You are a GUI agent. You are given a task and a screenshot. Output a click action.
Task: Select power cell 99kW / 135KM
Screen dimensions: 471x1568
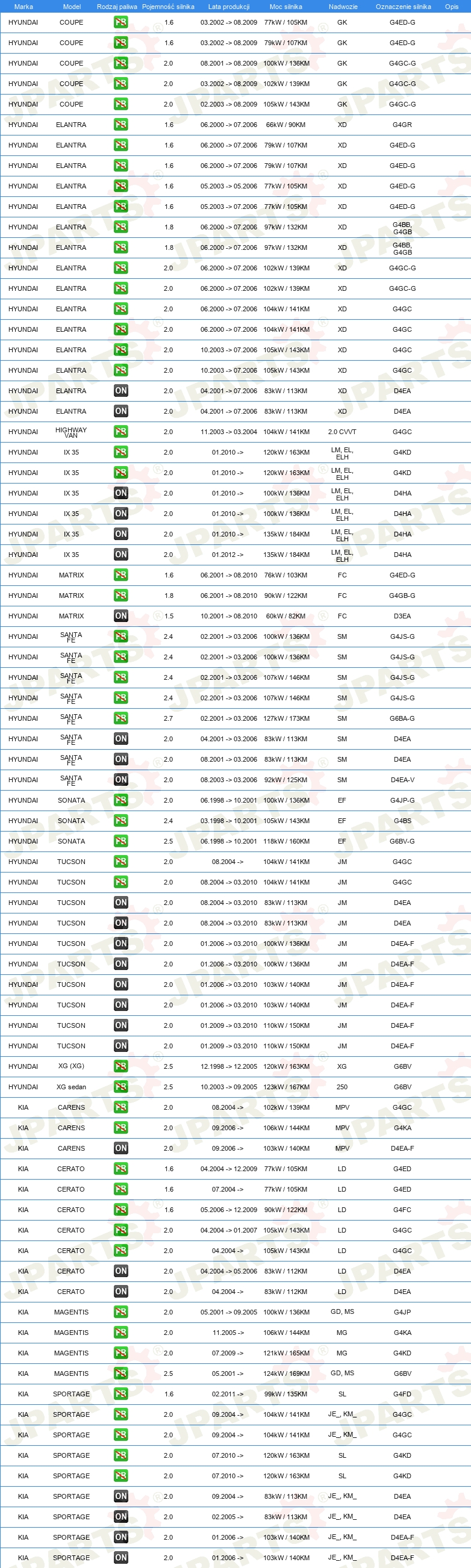coord(286,1394)
